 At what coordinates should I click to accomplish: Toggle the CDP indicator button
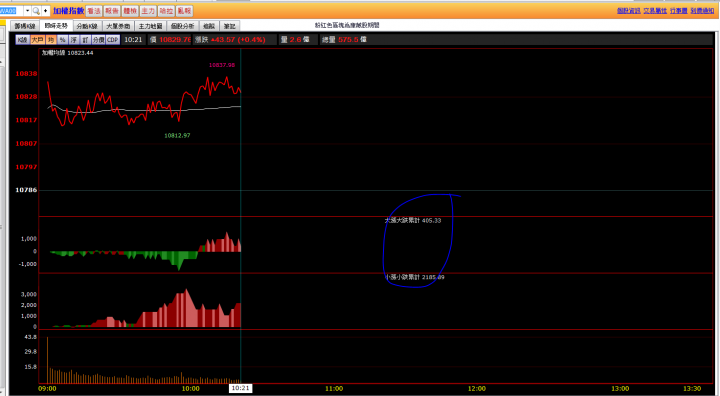coord(112,40)
